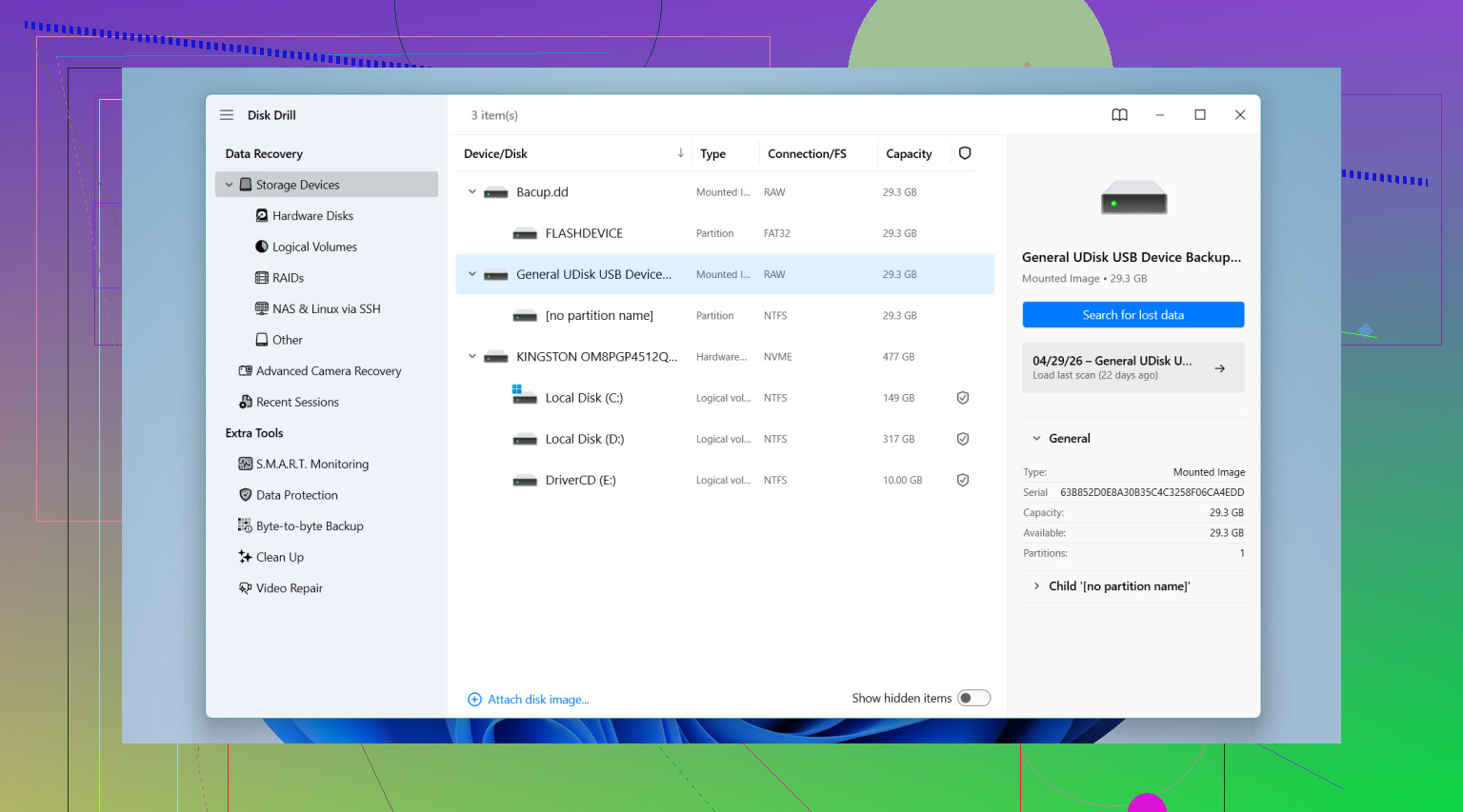Image resolution: width=1463 pixels, height=812 pixels.
Task: Click the drive icon of Bacup.dd
Action: coord(496,193)
